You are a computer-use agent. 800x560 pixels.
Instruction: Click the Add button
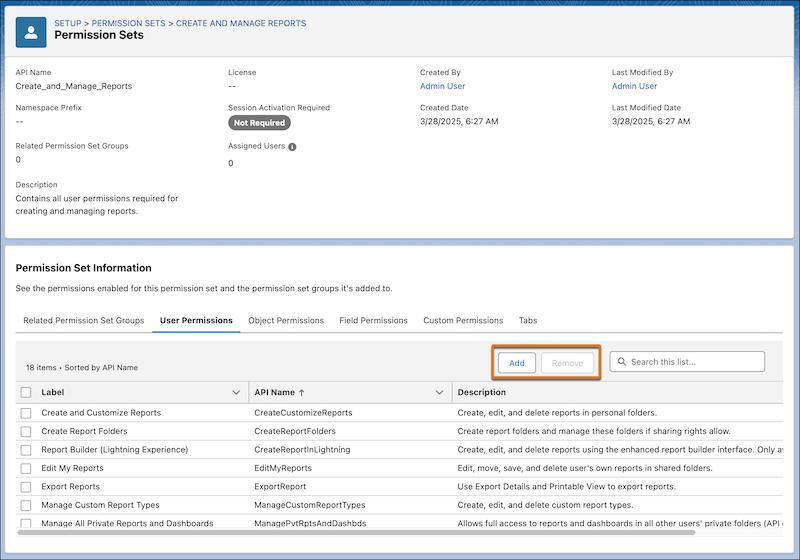click(517, 363)
